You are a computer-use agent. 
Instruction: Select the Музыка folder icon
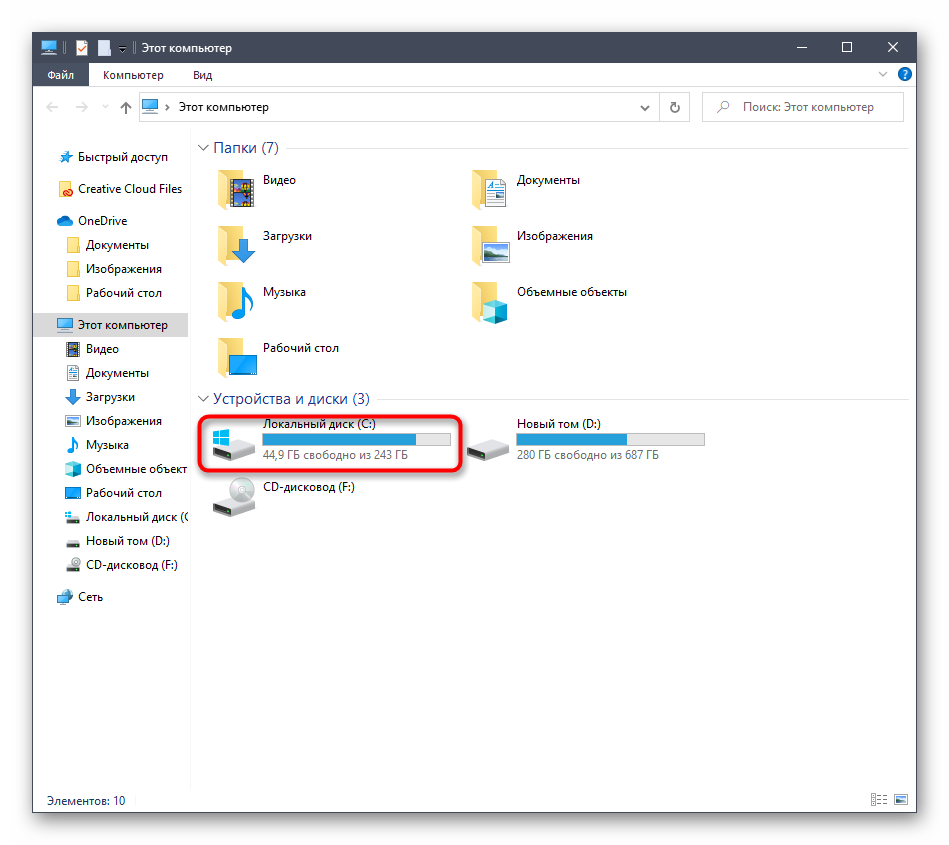coord(236,300)
